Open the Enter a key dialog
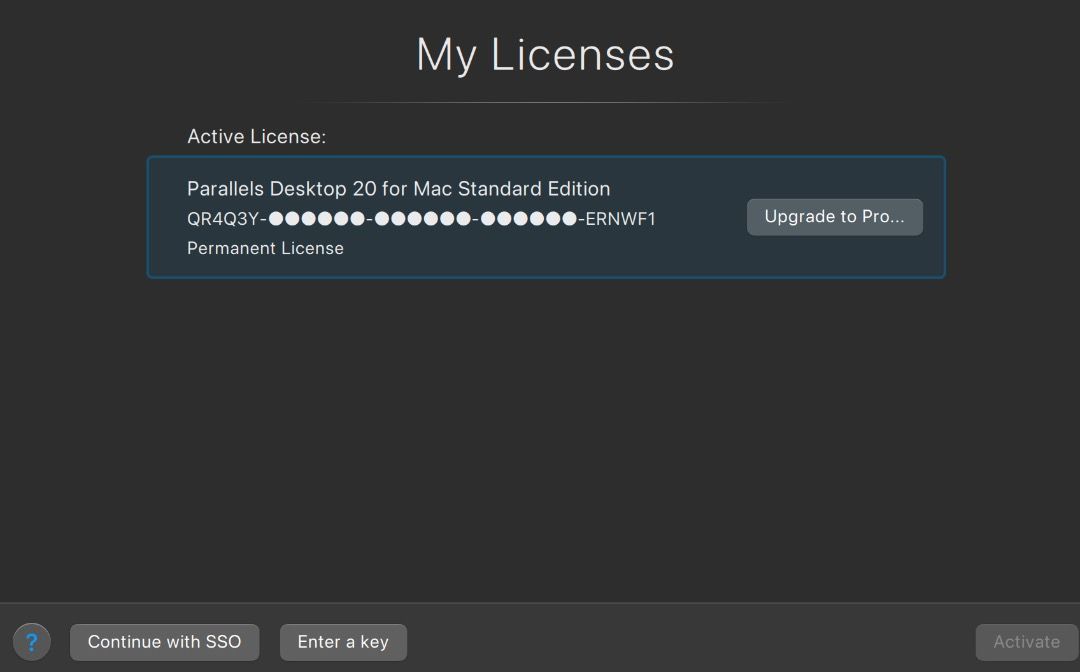The height and width of the screenshot is (672, 1080). [343, 642]
